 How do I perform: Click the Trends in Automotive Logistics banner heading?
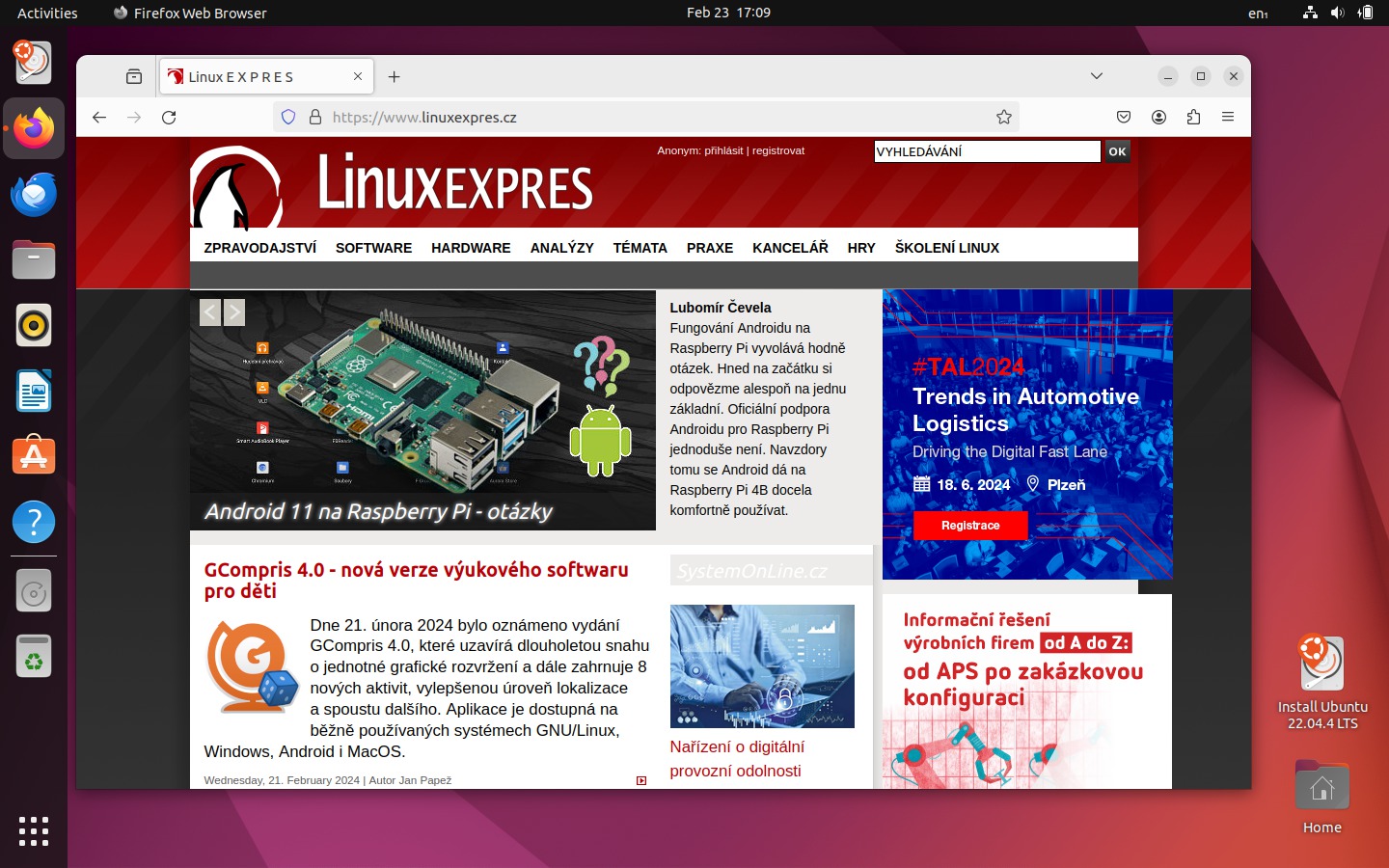pyautogui.click(x=1025, y=410)
